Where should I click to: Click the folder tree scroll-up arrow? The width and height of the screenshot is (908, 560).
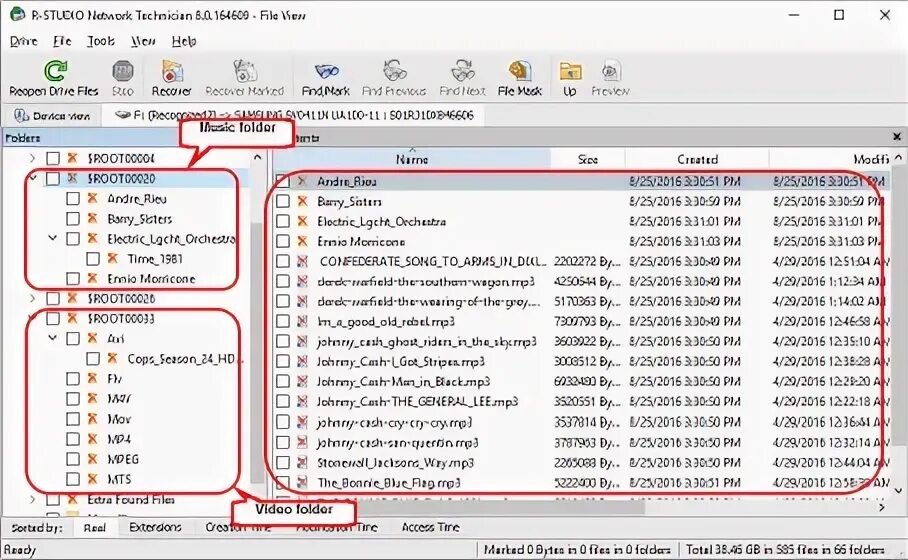coord(258,158)
